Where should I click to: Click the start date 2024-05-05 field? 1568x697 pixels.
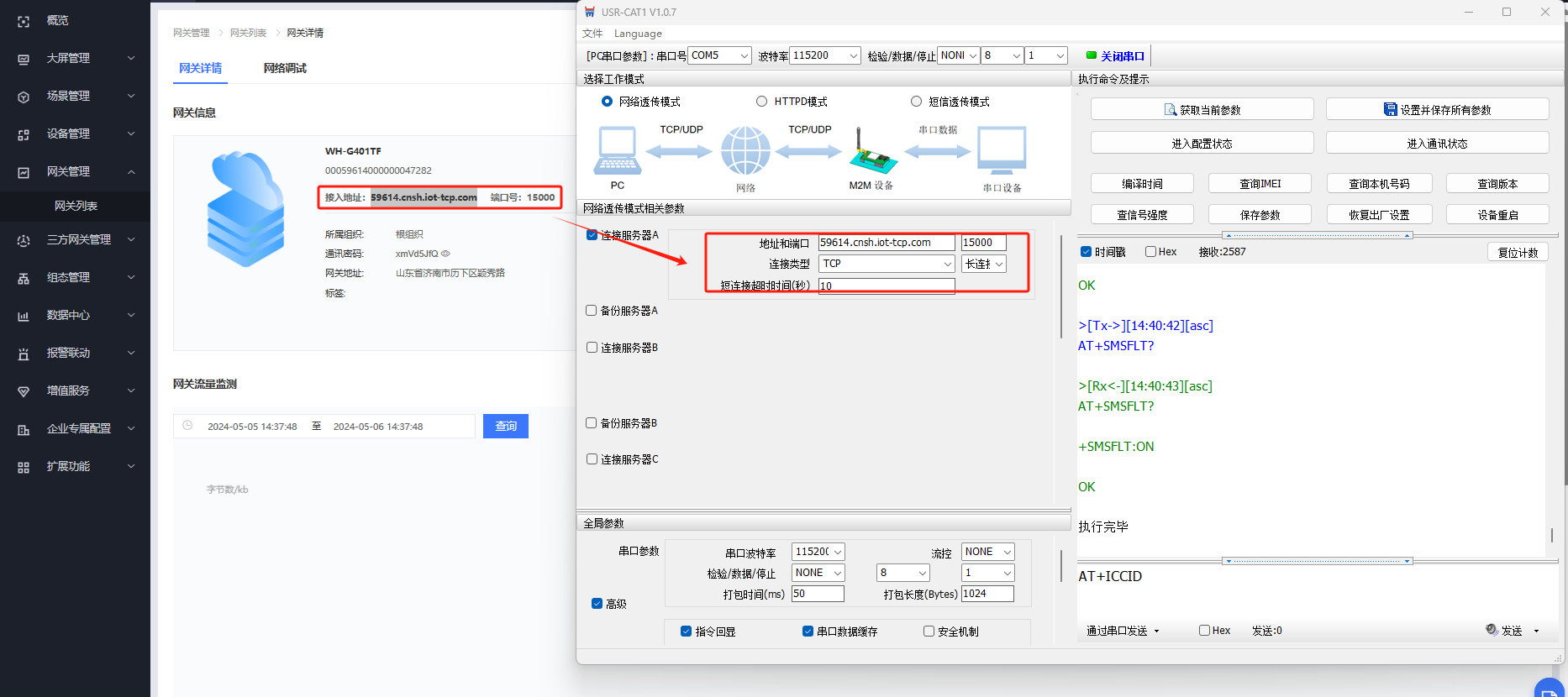coord(252,427)
